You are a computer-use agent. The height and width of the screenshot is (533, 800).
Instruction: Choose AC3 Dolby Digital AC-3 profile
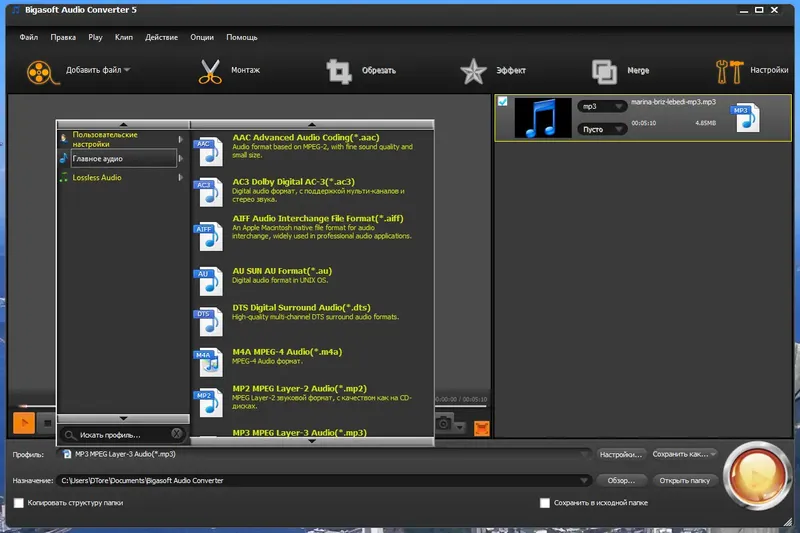click(x=313, y=191)
